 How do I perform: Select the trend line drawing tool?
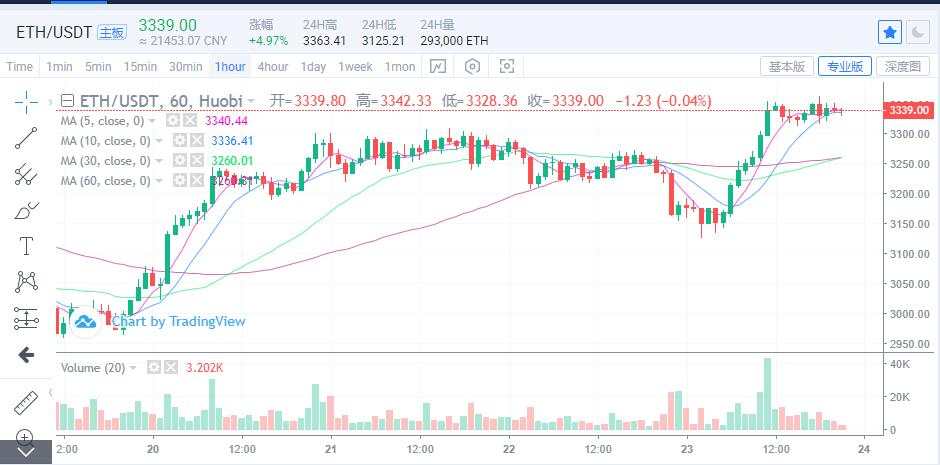[26, 138]
